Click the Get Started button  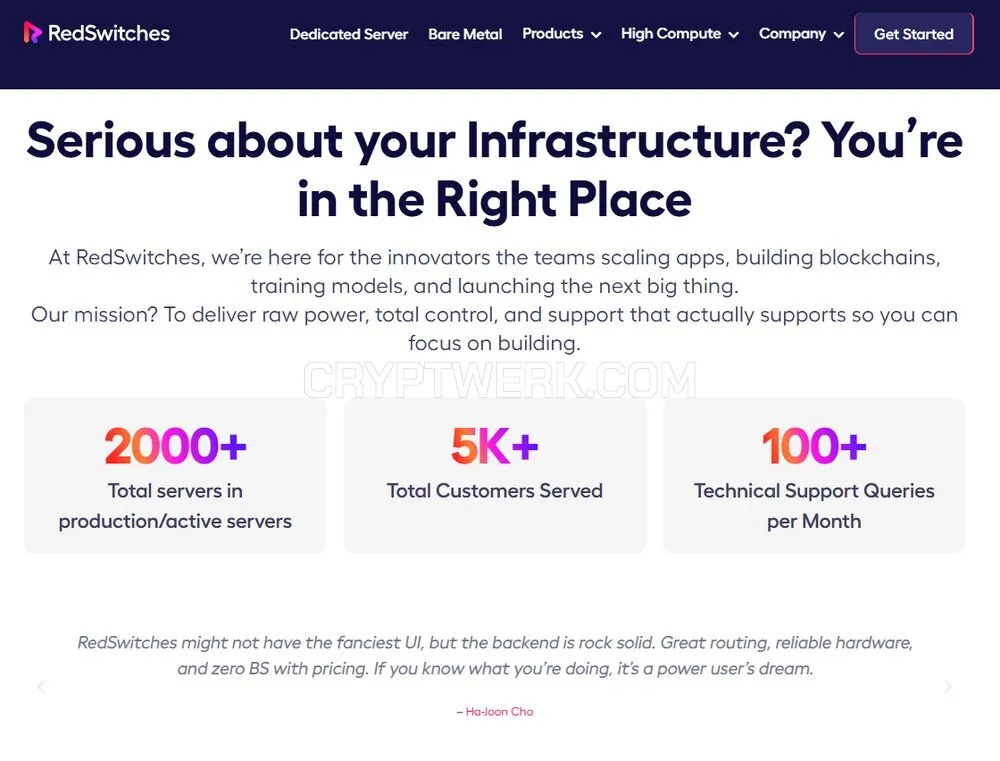[x=914, y=34]
